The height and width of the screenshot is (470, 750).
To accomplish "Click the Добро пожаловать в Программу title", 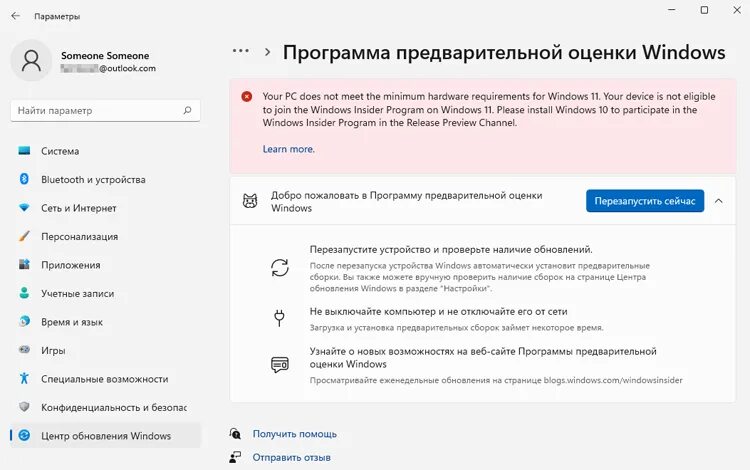I will click(407, 201).
